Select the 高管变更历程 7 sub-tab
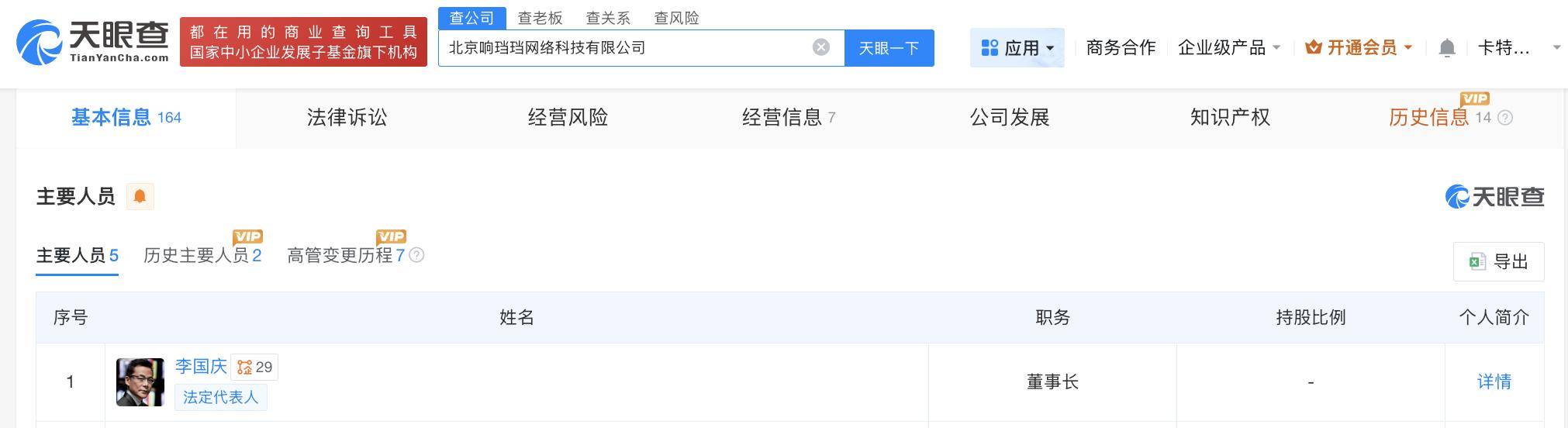1568x428 pixels. tap(346, 256)
